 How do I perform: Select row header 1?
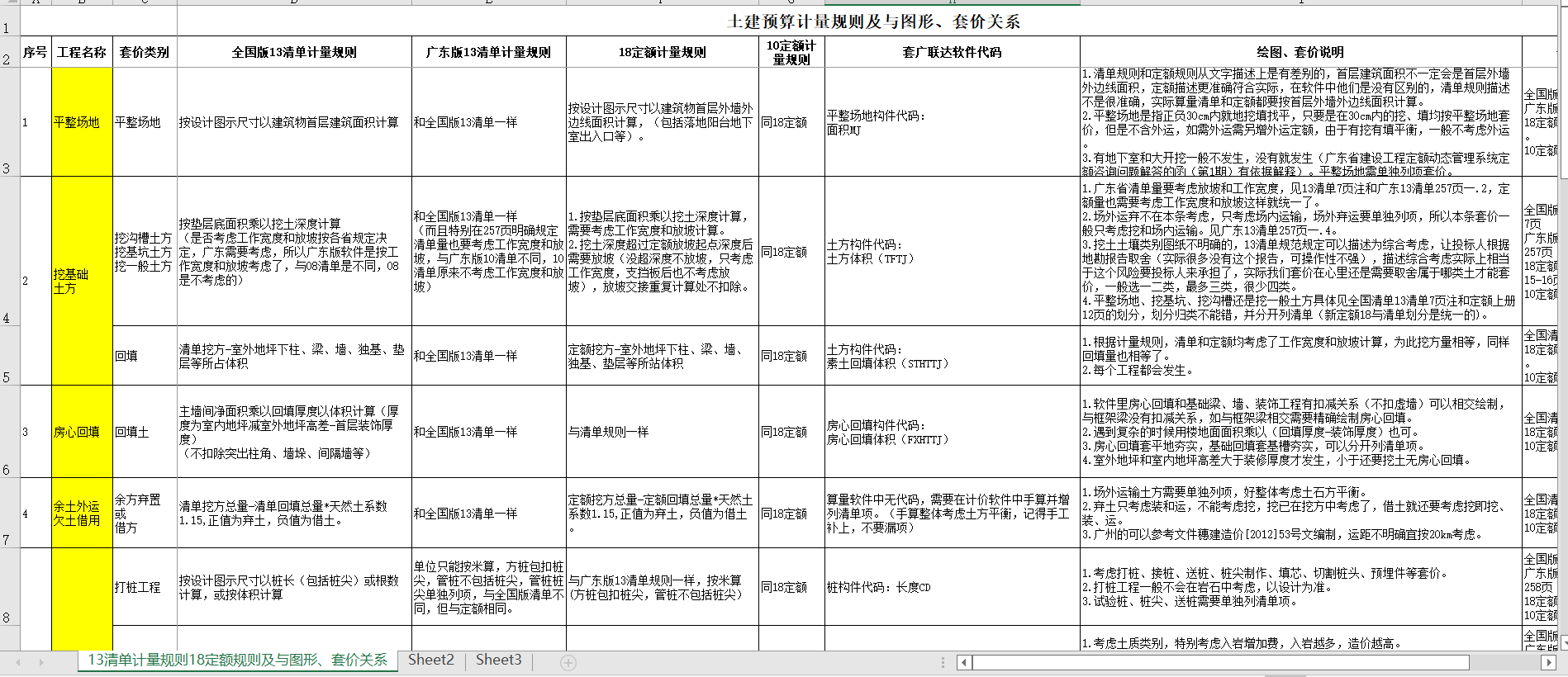coord(10,21)
